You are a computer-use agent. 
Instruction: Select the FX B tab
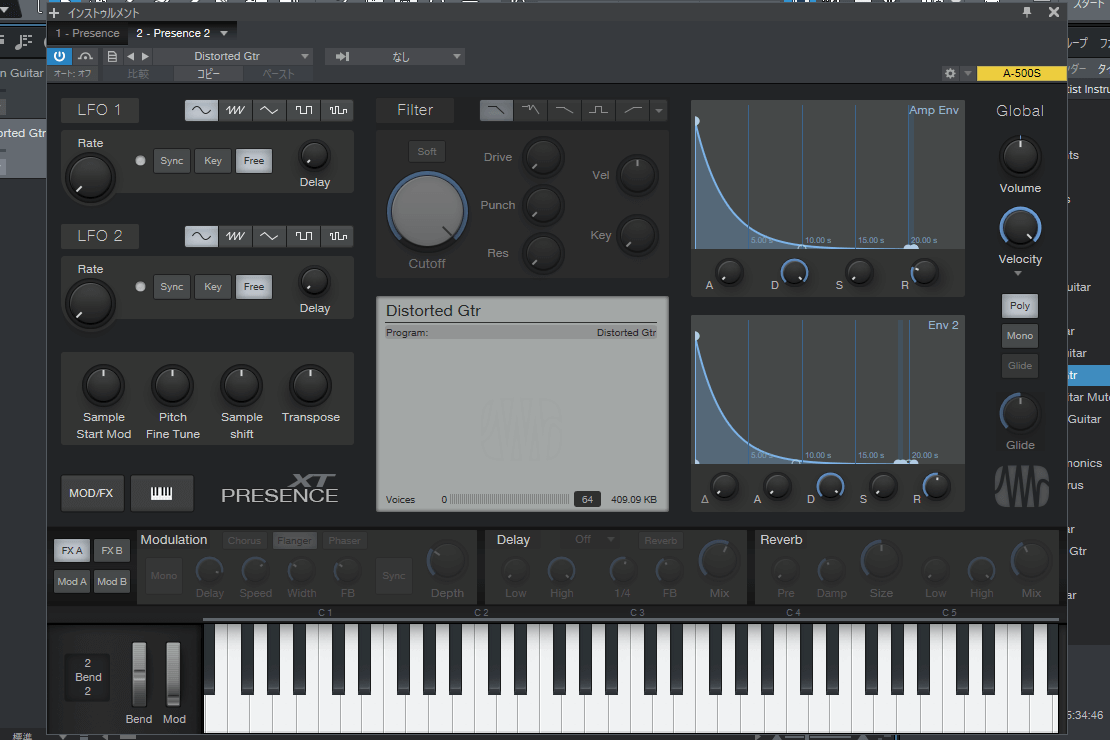tap(111, 551)
